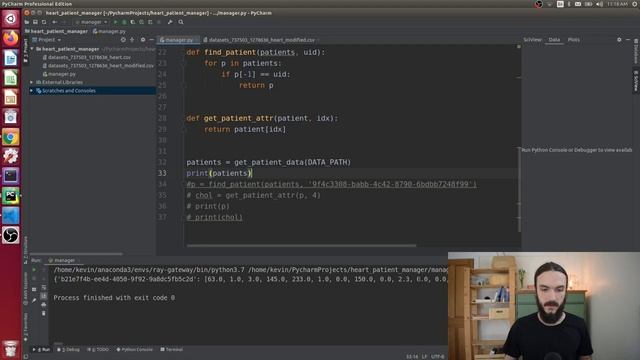The width and height of the screenshot is (640, 360).
Task: Expand Scratches and Consoles node
Action: point(32,91)
